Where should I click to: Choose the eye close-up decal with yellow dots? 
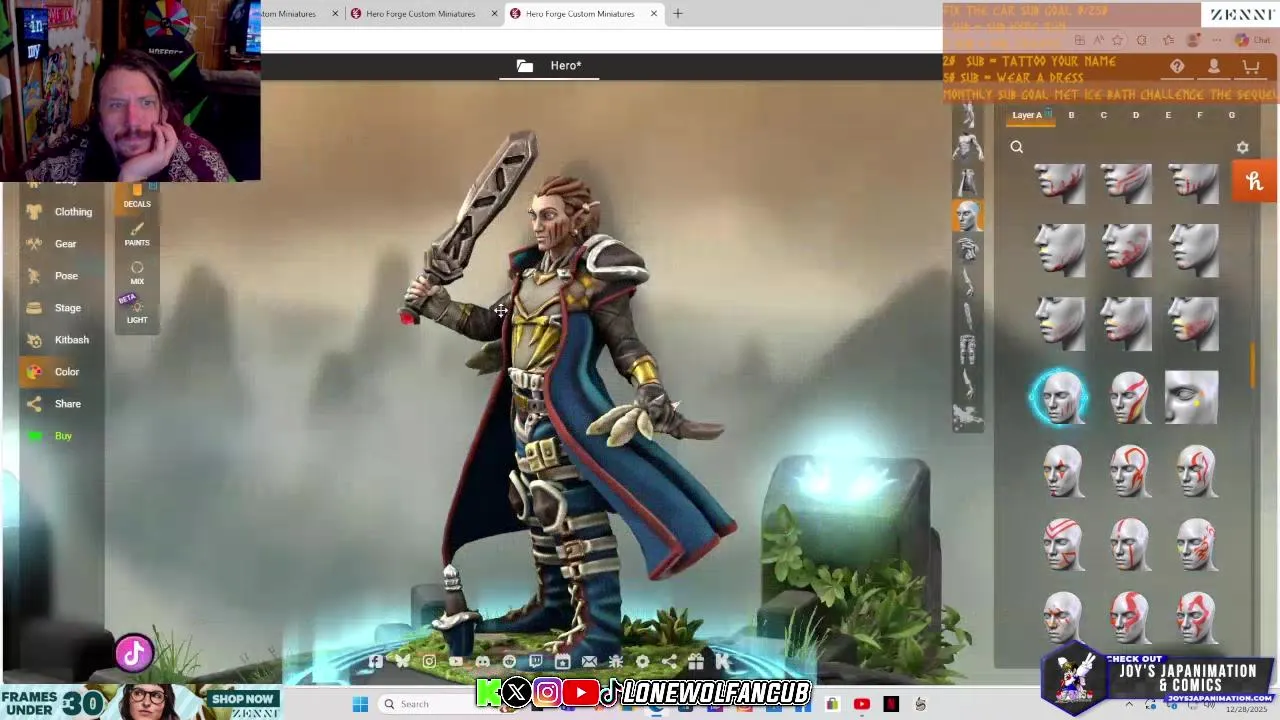pyautogui.click(x=1192, y=397)
